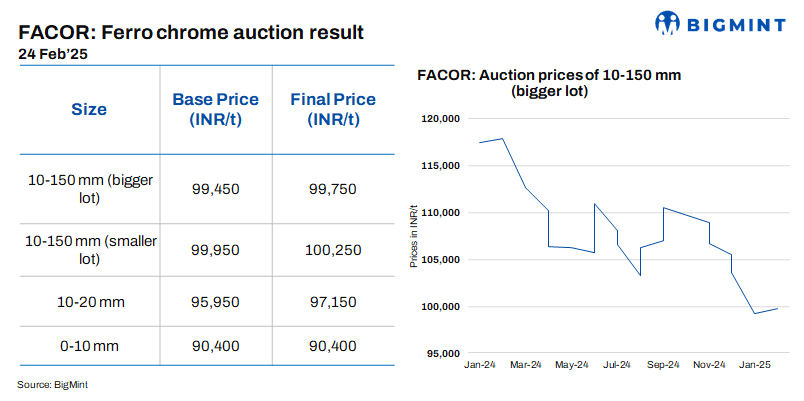Select the Base Price column header

click(215, 110)
